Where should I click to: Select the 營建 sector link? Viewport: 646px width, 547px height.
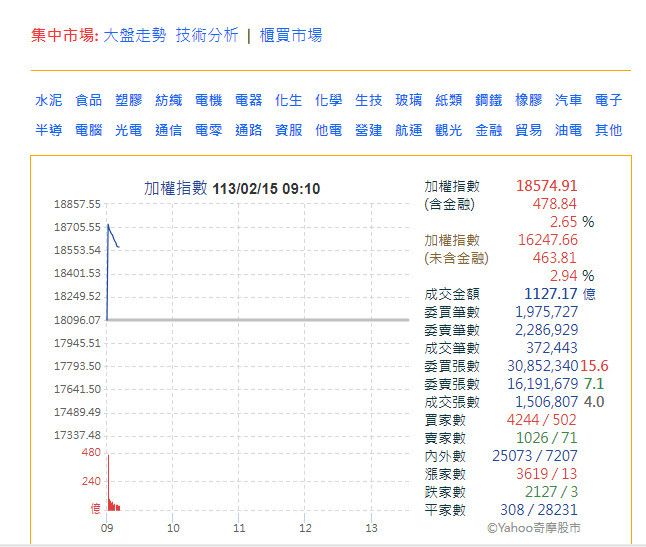tap(368, 130)
